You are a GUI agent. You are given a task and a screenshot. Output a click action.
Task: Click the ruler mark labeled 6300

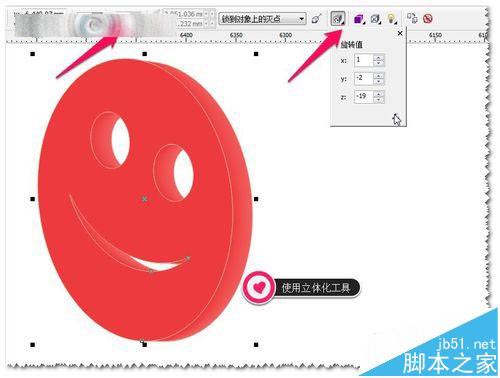[285, 35]
